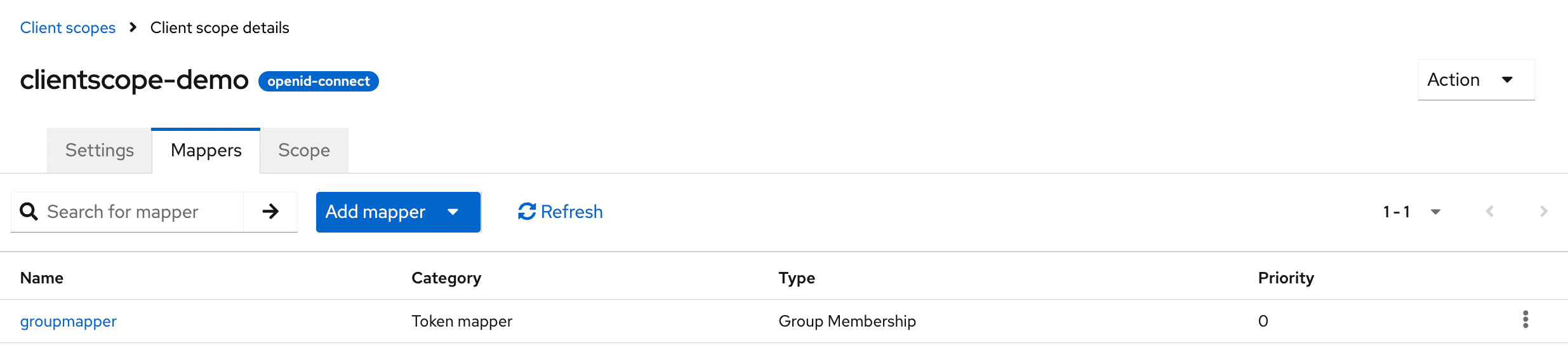The image size is (1568, 352).
Task: Open kebab menu for groupmapper row
Action: [x=1525, y=320]
